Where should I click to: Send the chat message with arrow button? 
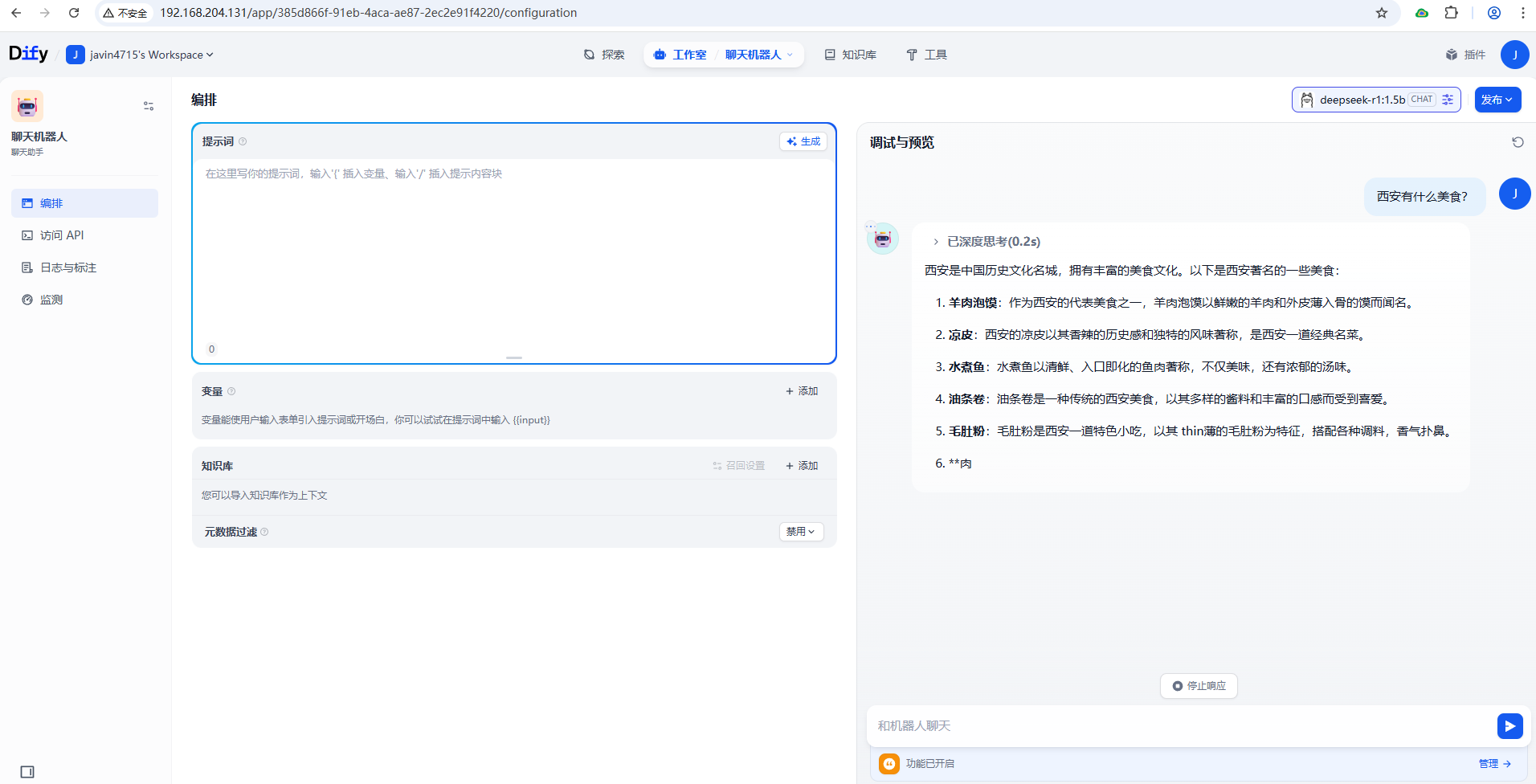point(1510,726)
